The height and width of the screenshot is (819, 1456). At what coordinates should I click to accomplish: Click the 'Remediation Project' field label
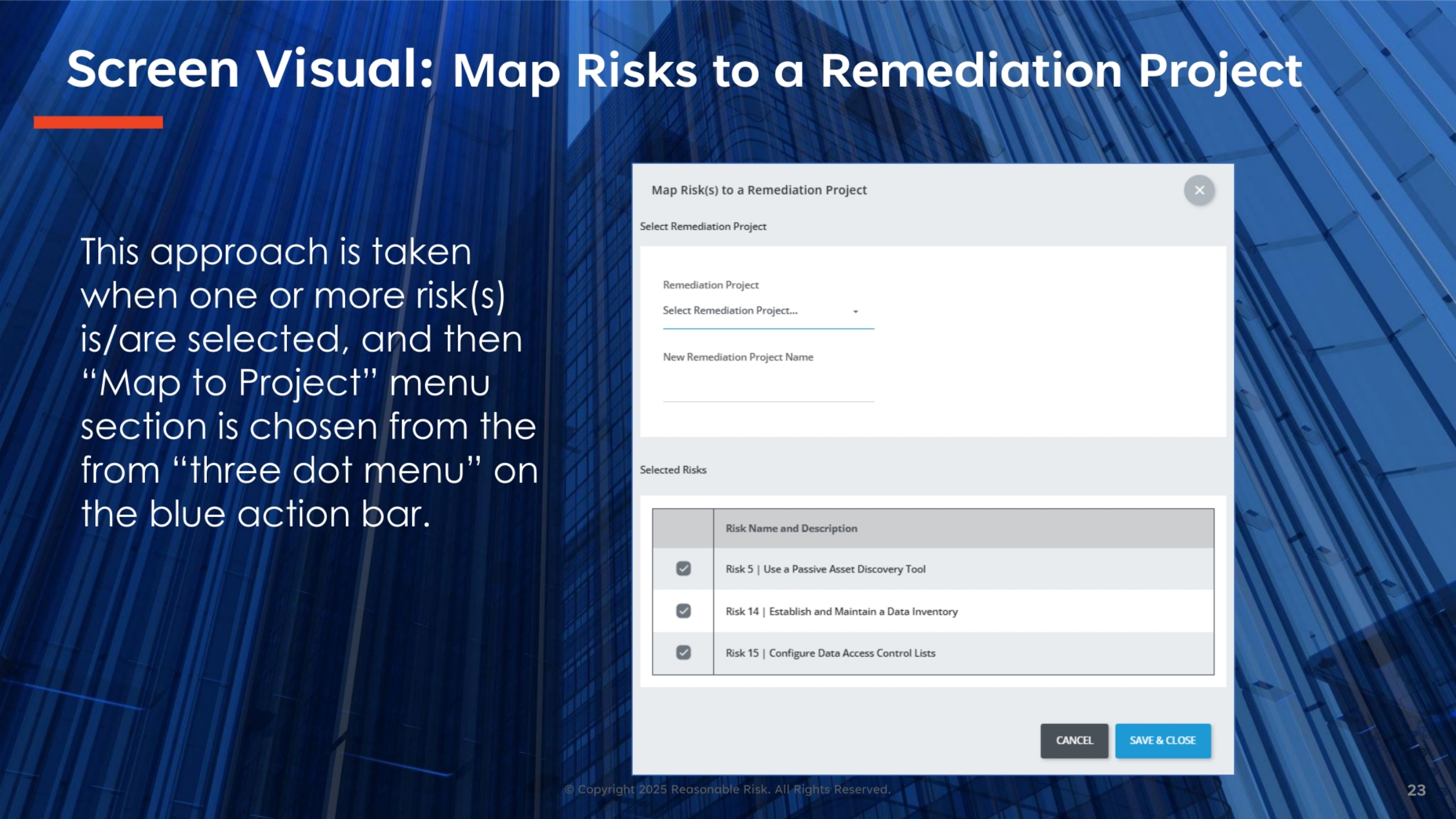point(710,285)
